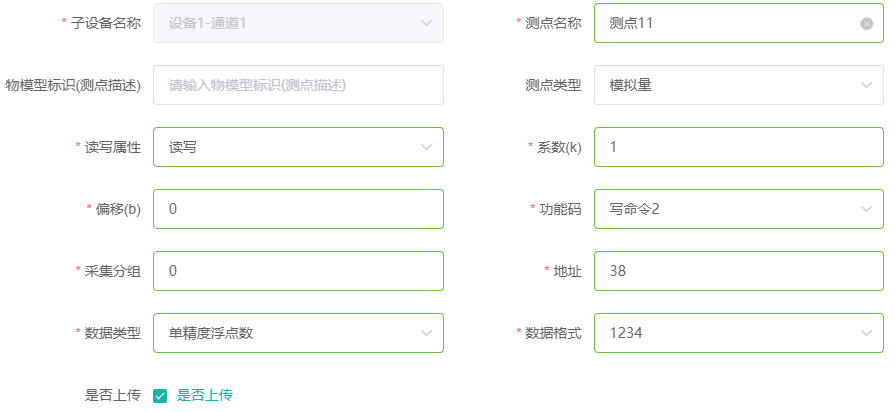This screenshot has height=412, width=895.
Task: Click the 地址 input containing 38
Action: [739, 271]
